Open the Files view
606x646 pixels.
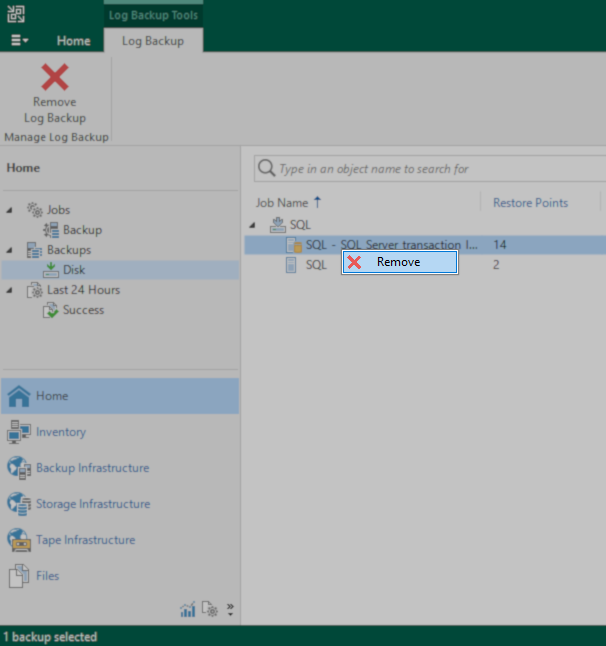[120, 576]
